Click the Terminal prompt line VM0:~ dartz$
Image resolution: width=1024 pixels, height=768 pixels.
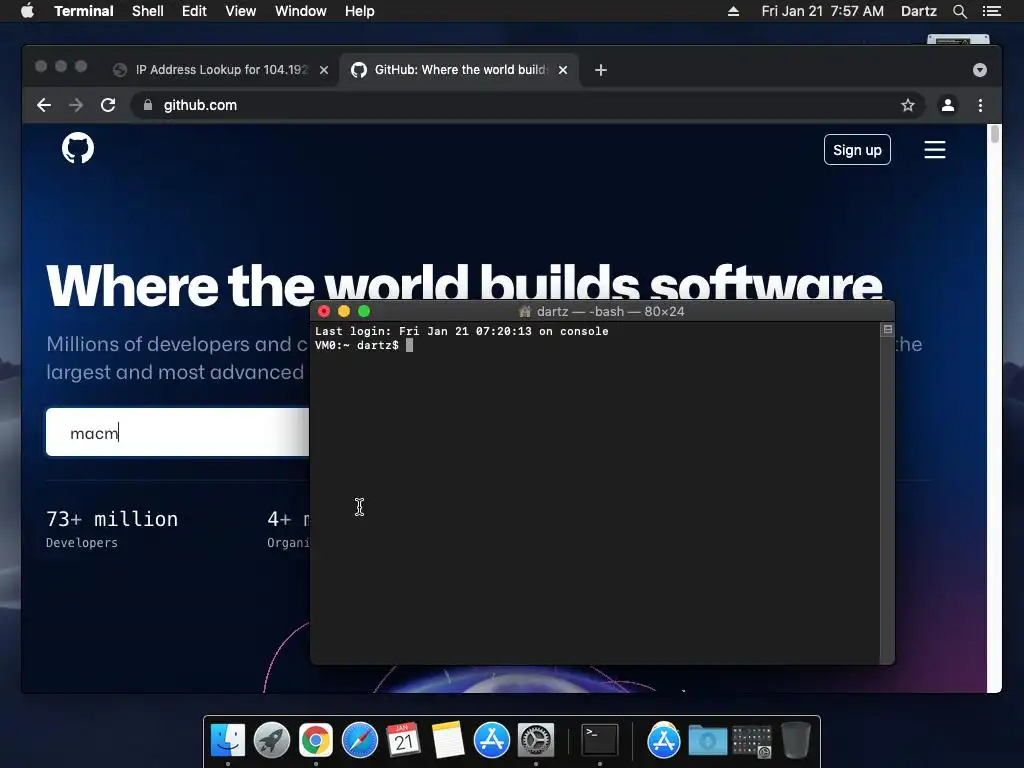(x=364, y=345)
